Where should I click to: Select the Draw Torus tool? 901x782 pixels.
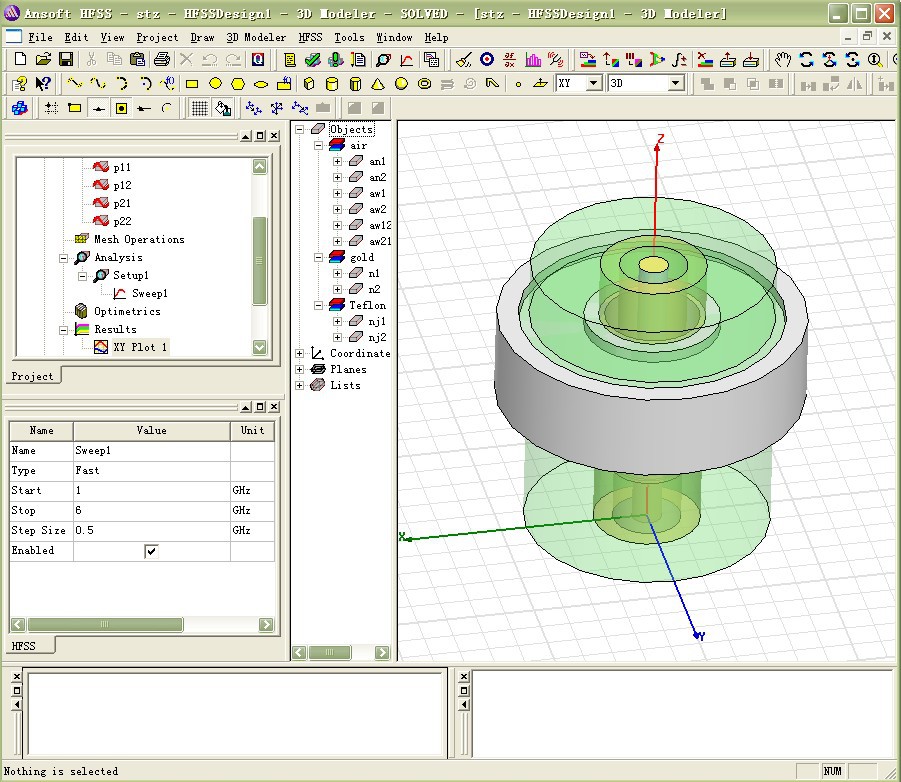pyautogui.click(x=425, y=84)
